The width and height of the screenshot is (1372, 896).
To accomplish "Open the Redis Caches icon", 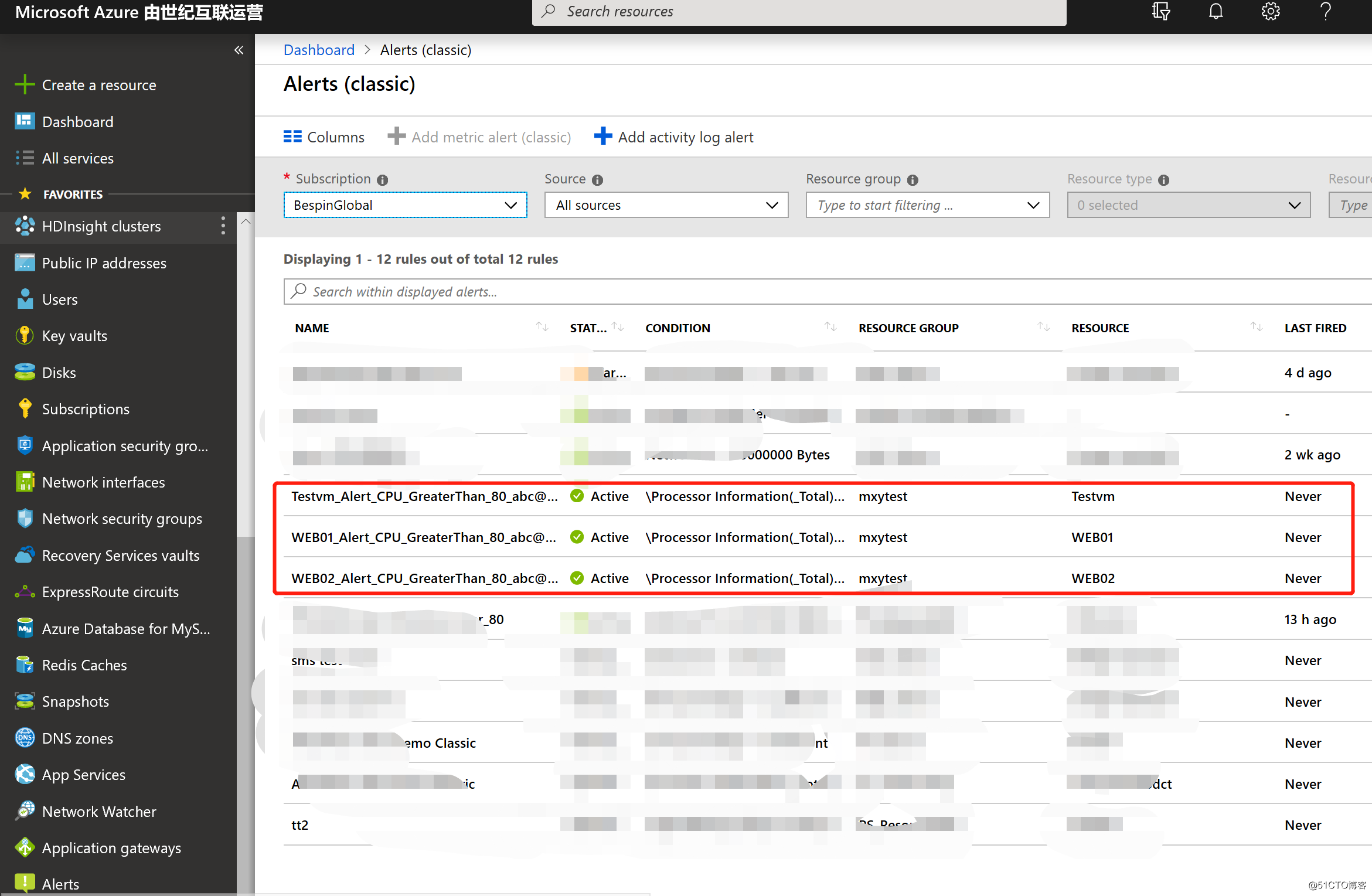I will coord(25,665).
